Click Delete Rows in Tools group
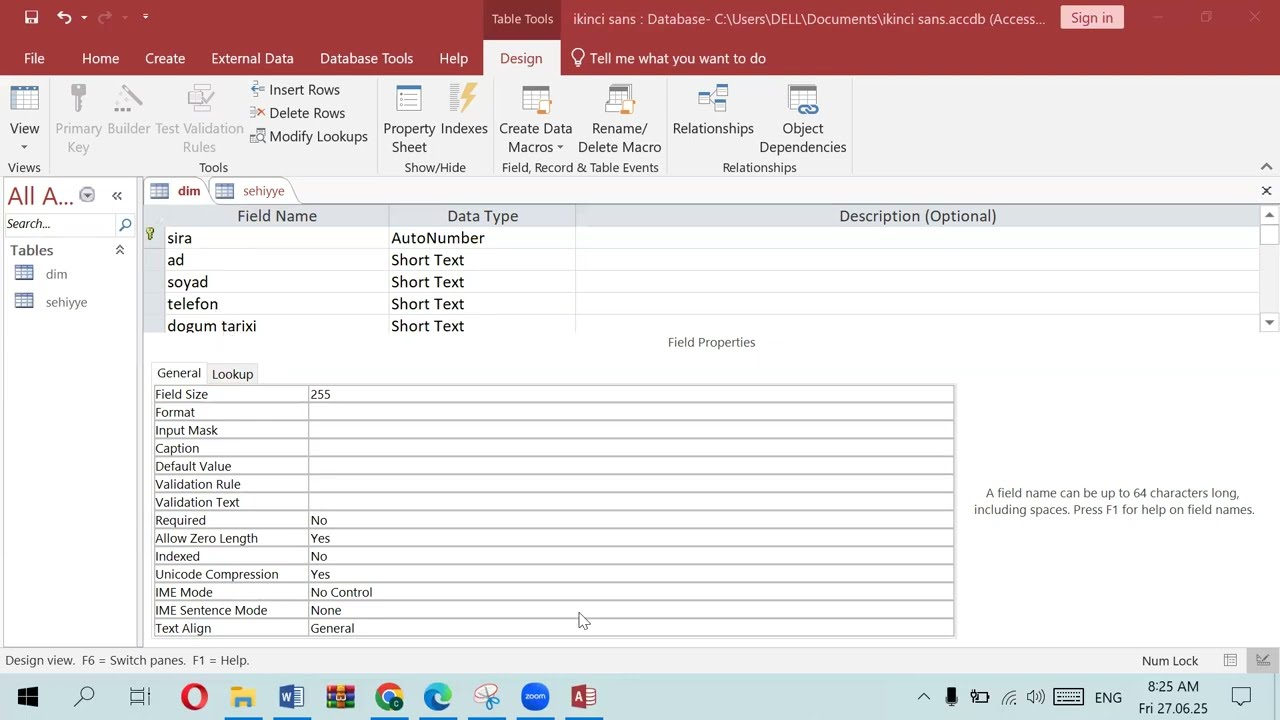The image size is (1280, 720). tap(297, 113)
